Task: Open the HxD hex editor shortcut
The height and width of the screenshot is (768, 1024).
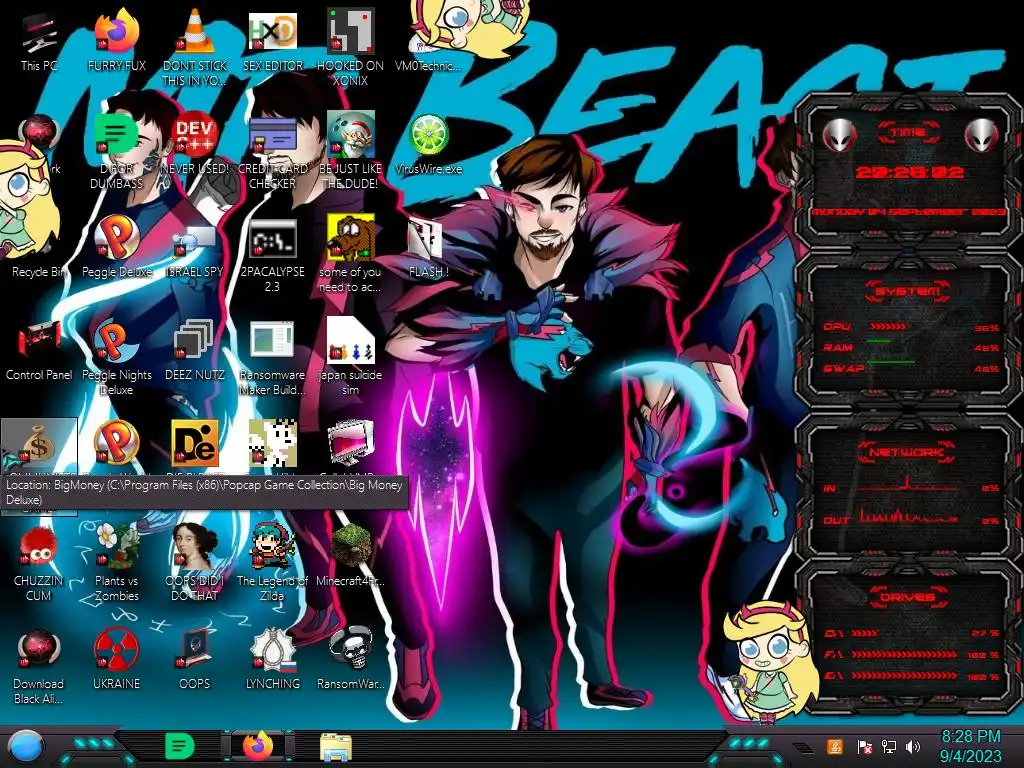Action: click(x=272, y=42)
